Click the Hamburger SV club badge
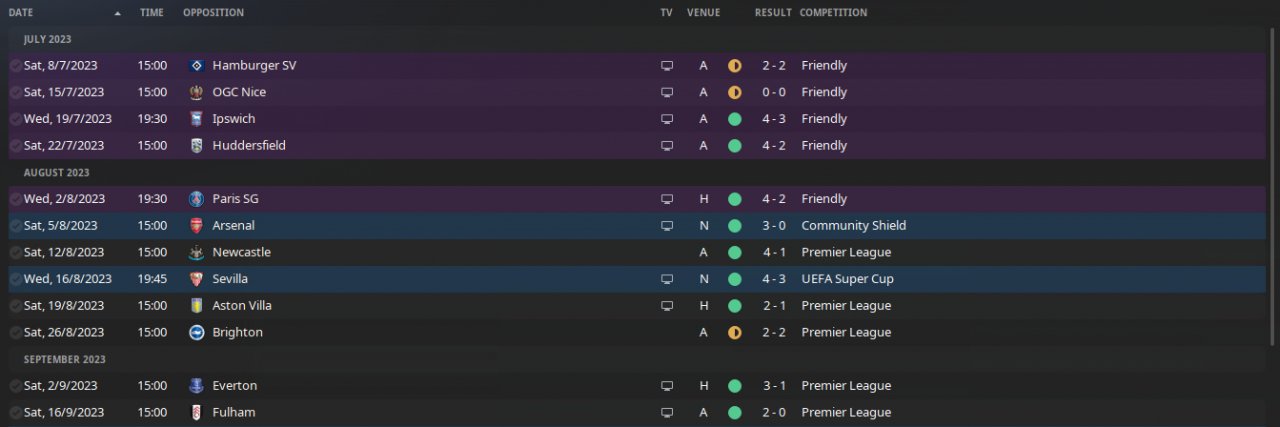1280x427 pixels. [x=196, y=66]
